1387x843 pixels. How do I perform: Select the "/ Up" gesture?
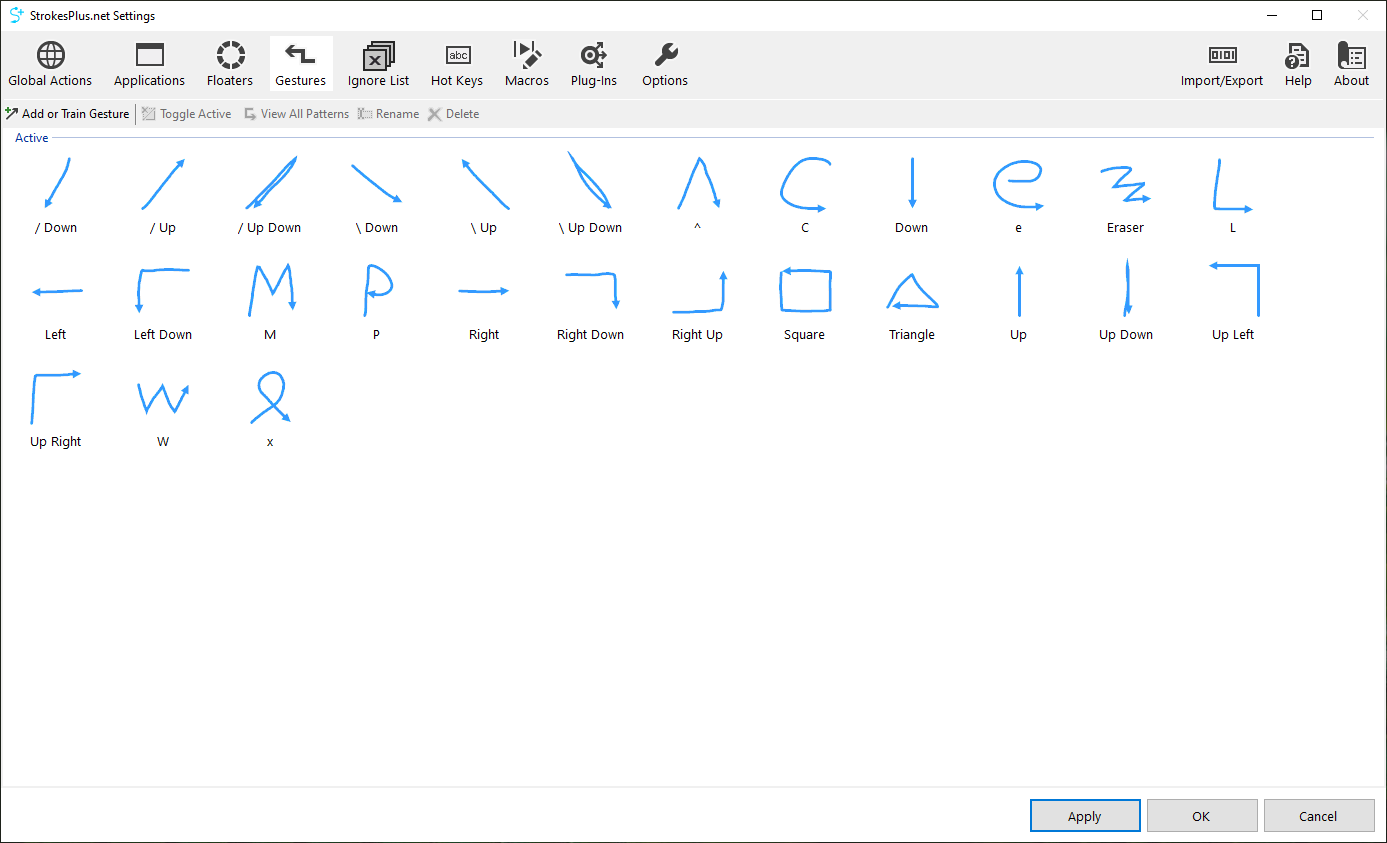[x=163, y=194]
